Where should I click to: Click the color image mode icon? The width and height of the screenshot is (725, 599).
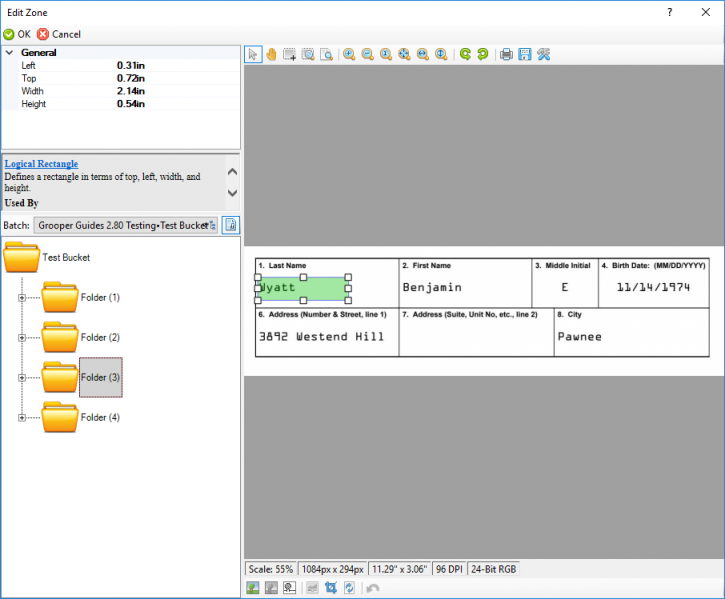click(253, 588)
